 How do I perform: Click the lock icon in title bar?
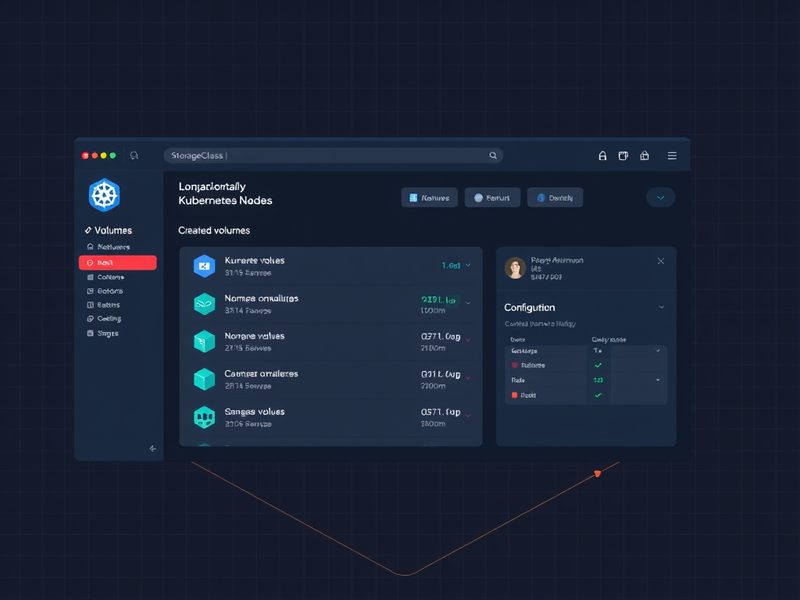click(x=603, y=156)
